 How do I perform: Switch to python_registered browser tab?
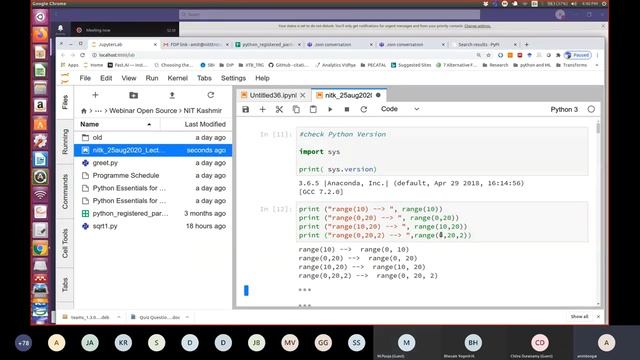point(268,44)
